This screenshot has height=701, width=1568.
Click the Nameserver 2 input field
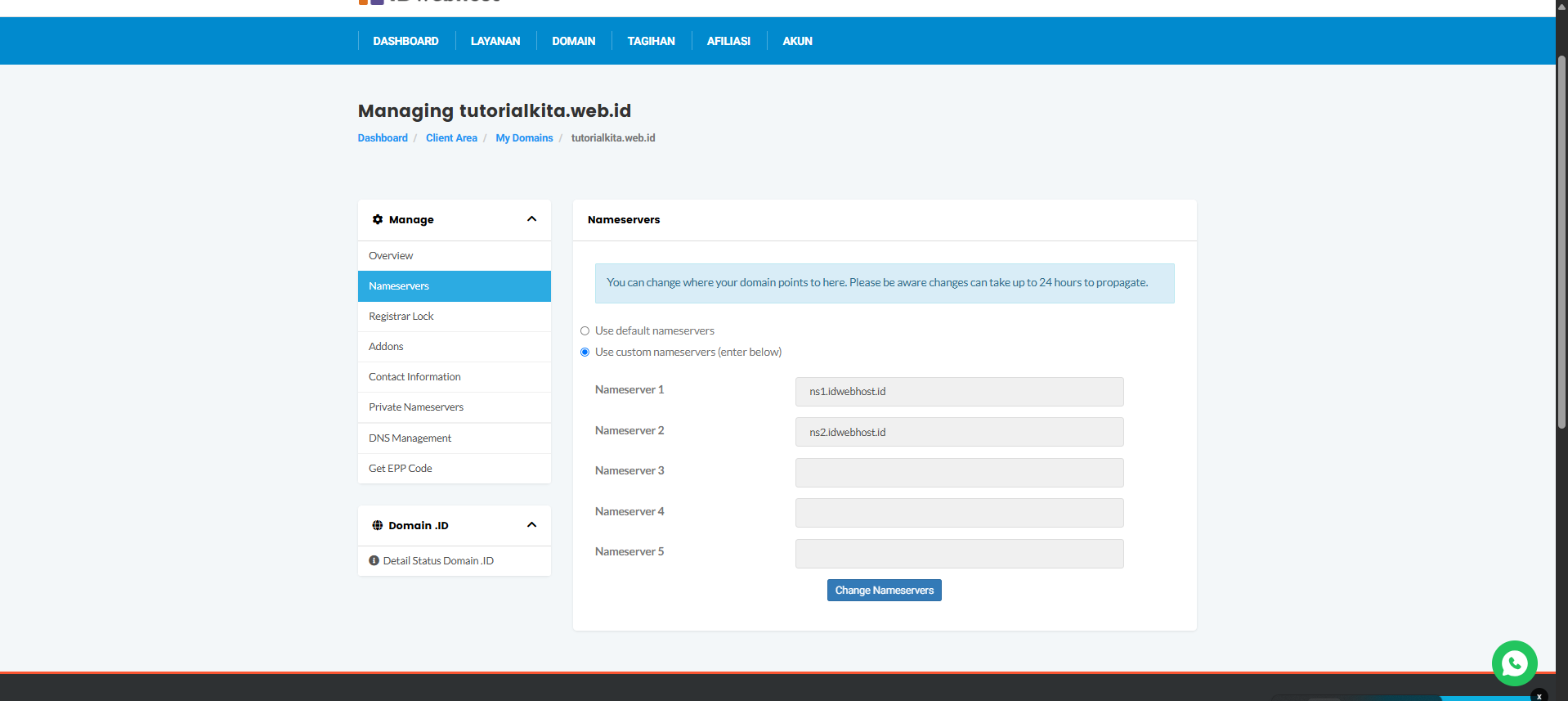coord(959,432)
